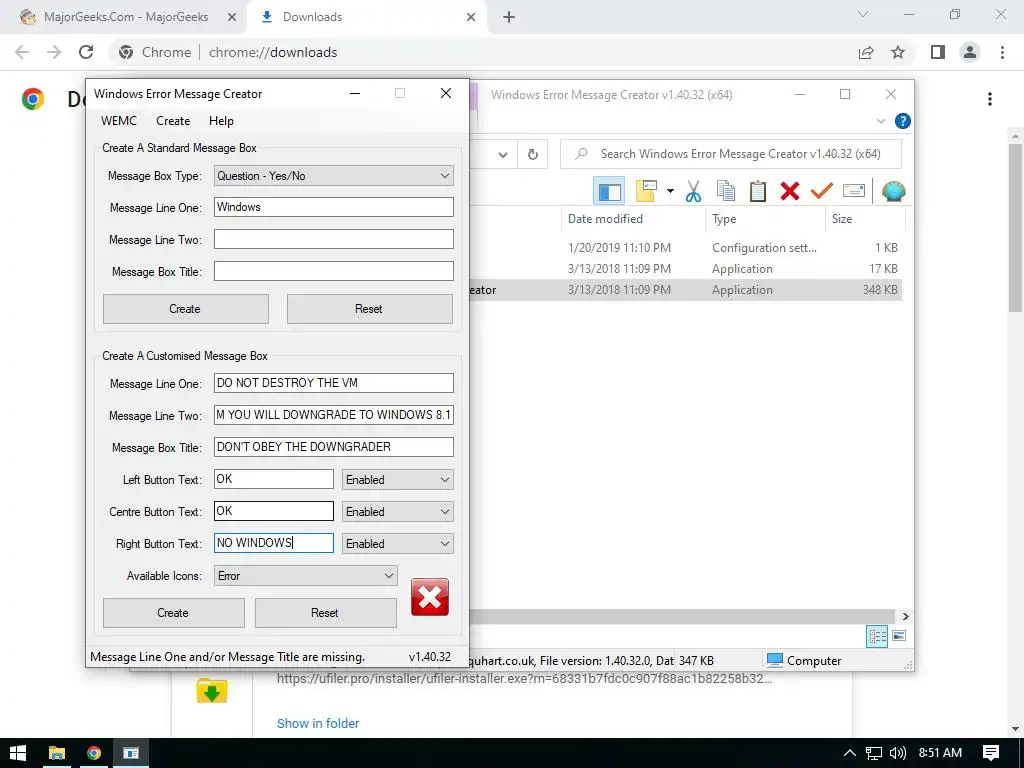
Task: Open a new Chrome tab with plus button
Action: [509, 17]
